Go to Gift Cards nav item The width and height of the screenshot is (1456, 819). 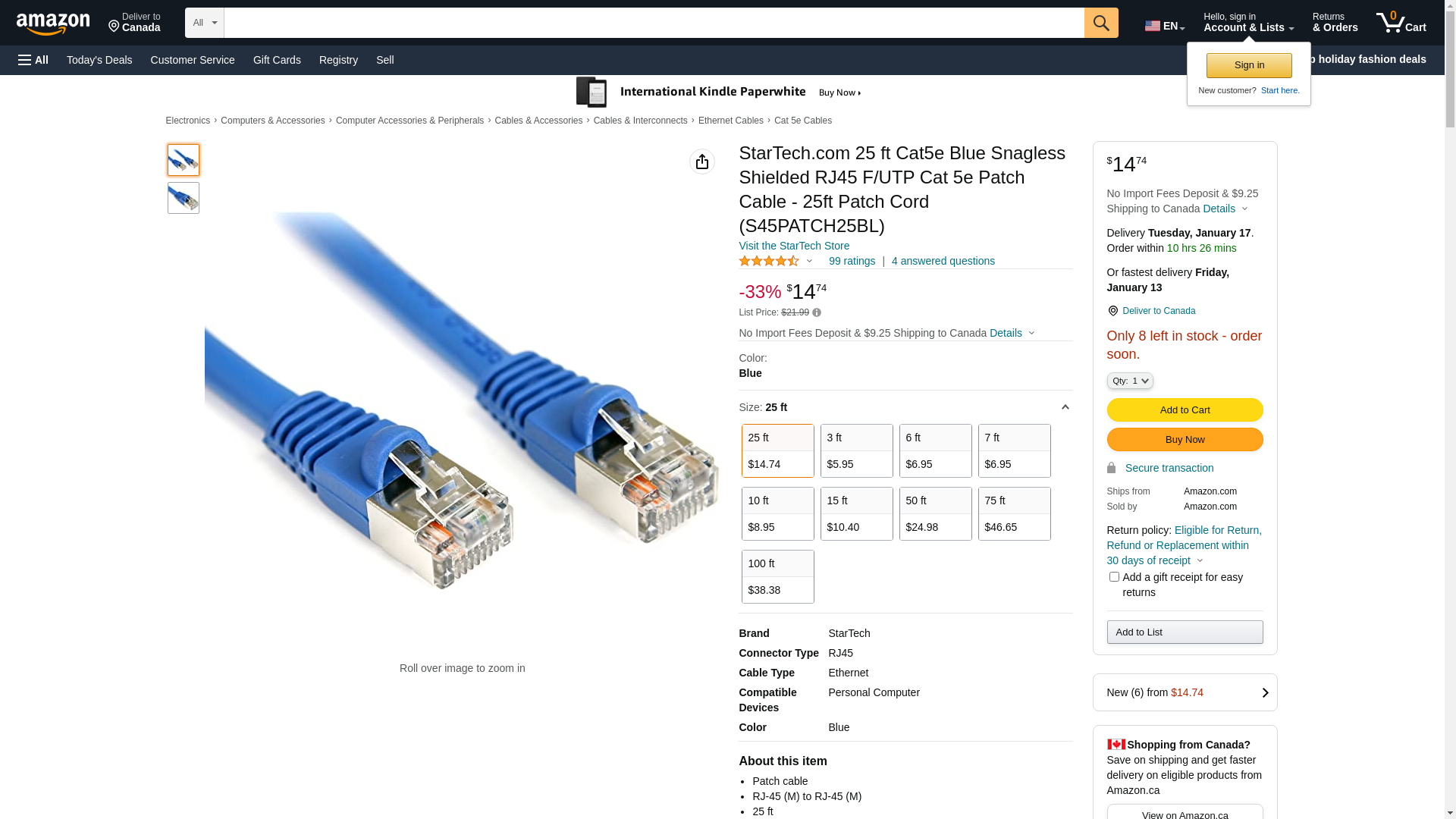(x=277, y=60)
